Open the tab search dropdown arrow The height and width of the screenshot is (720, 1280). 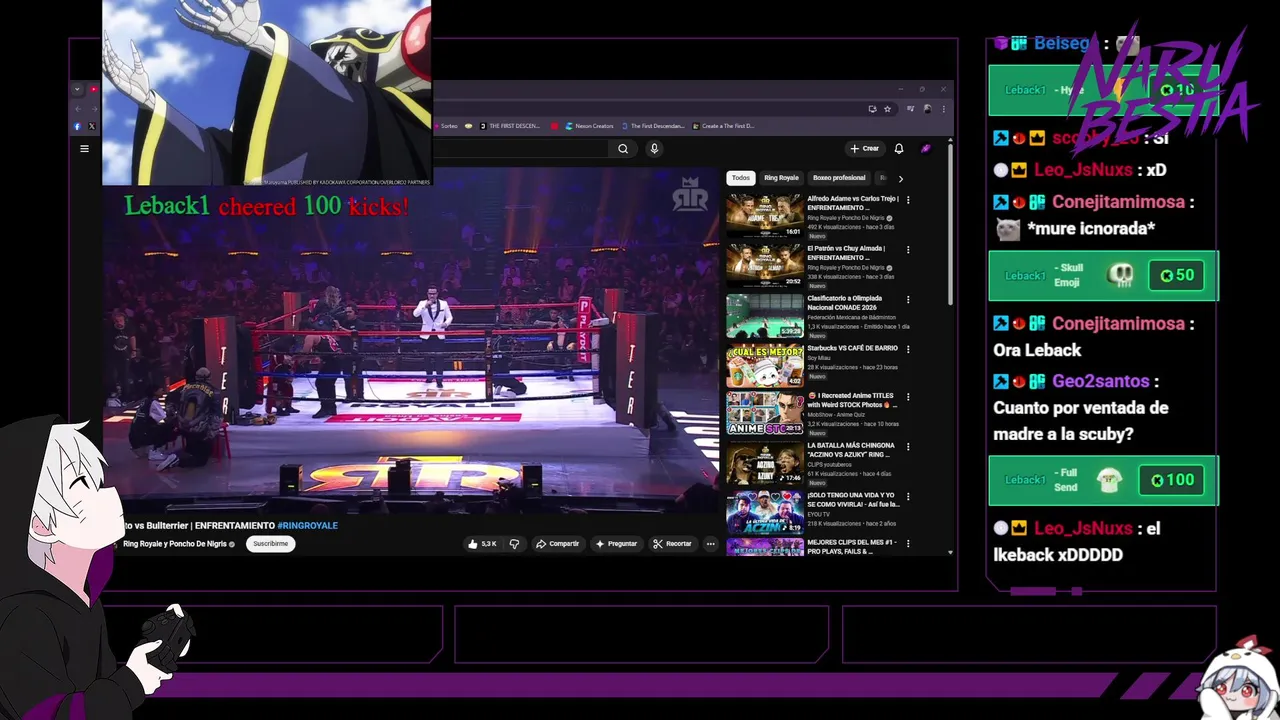point(77,89)
